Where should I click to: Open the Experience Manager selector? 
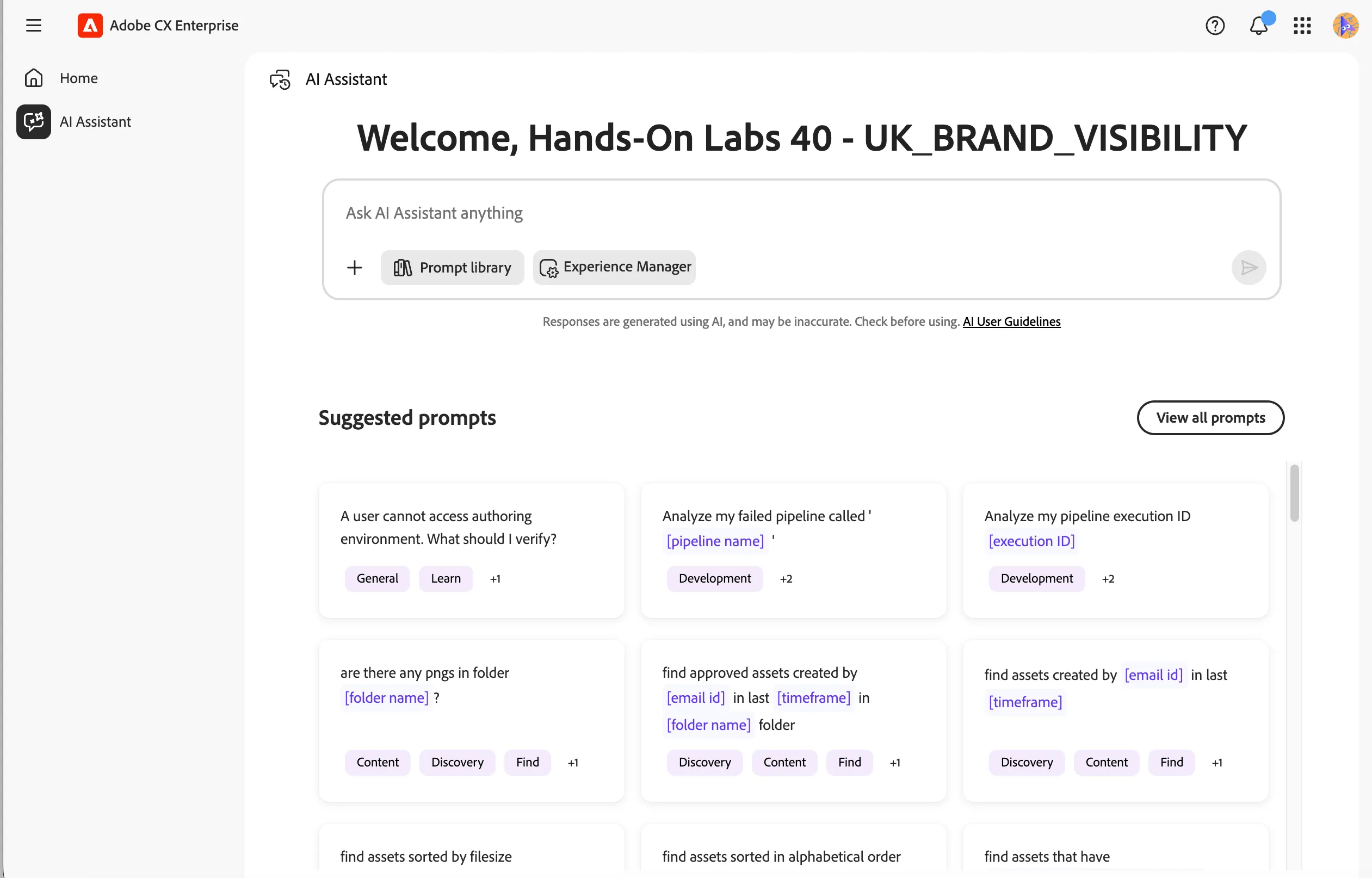615,268
